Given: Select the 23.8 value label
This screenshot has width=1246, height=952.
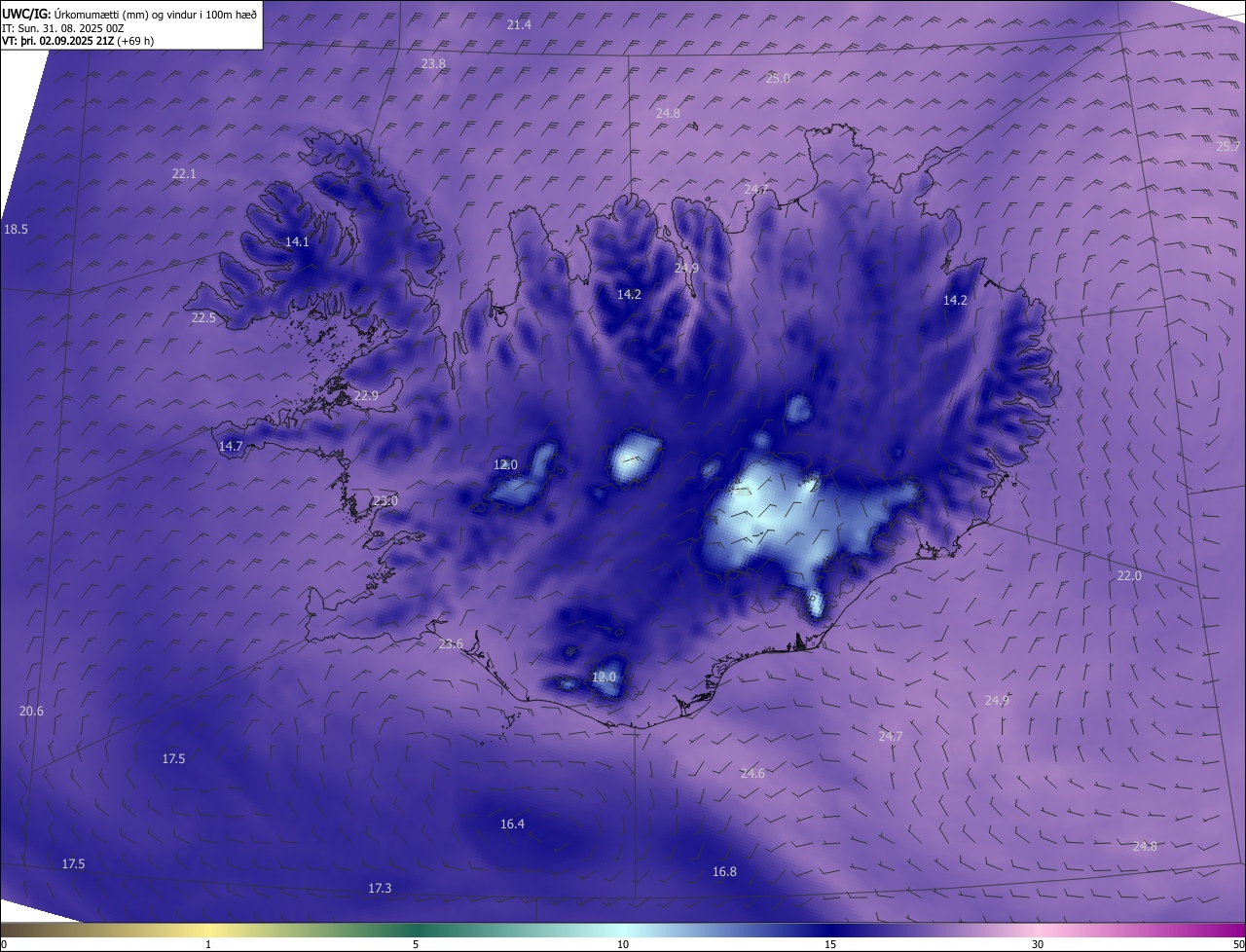Looking at the screenshot, I should [433, 63].
